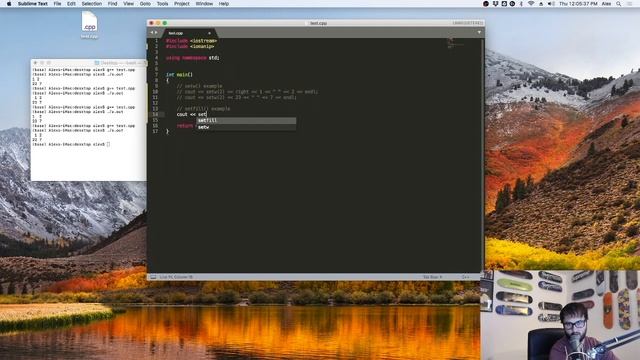Click the Line, Column indicator in status bar

176,277
